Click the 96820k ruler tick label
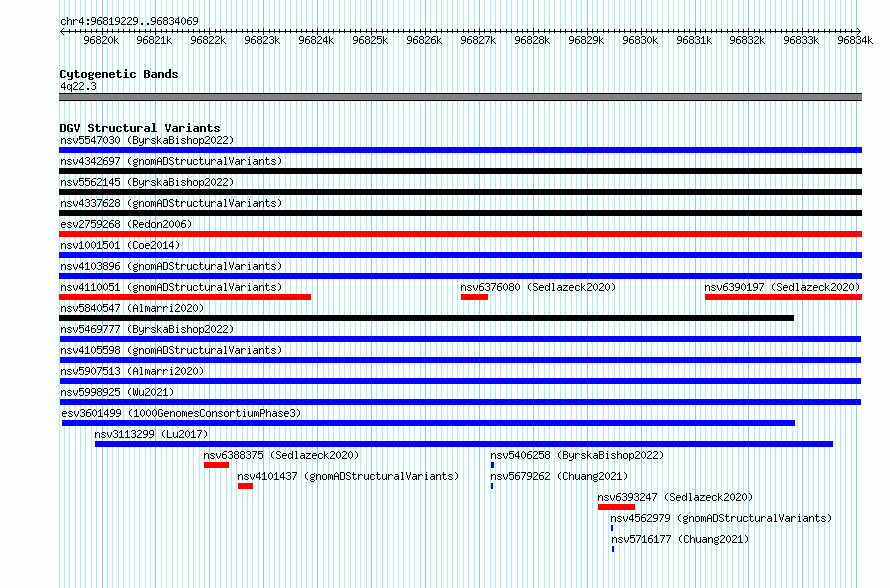The image size is (890, 588). coord(101,40)
